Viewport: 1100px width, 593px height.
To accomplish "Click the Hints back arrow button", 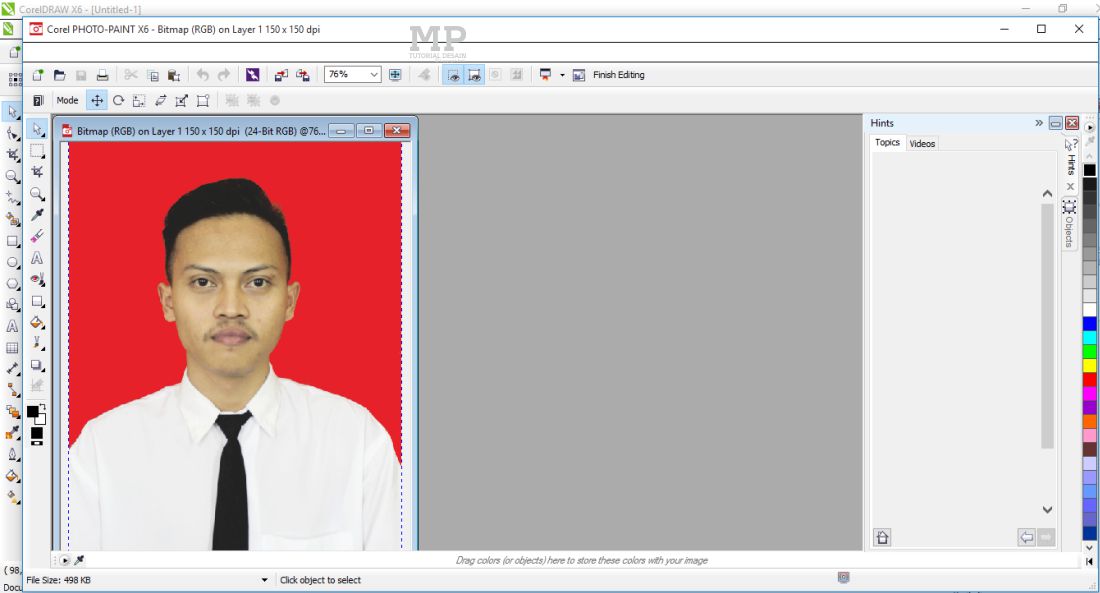I will tap(1026, 538).
